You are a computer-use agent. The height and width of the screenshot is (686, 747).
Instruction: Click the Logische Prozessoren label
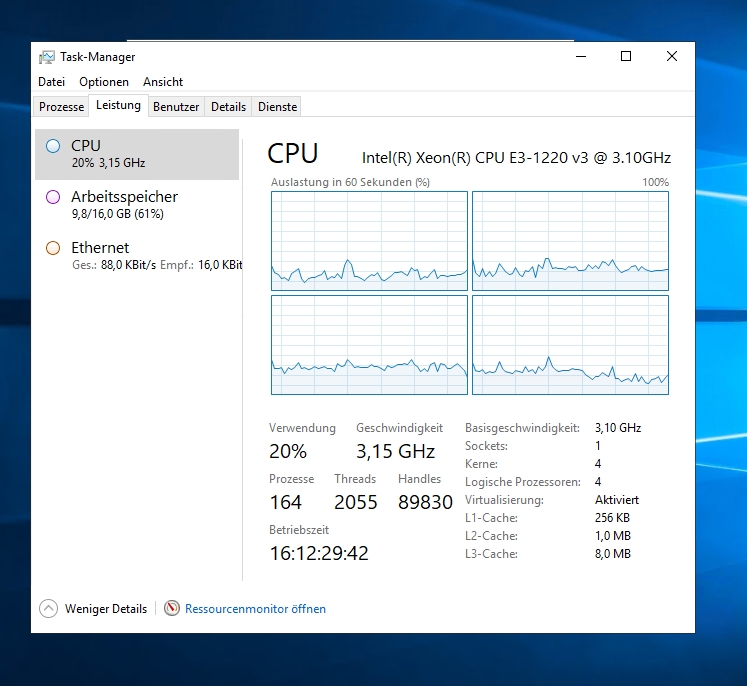[523, 482]
